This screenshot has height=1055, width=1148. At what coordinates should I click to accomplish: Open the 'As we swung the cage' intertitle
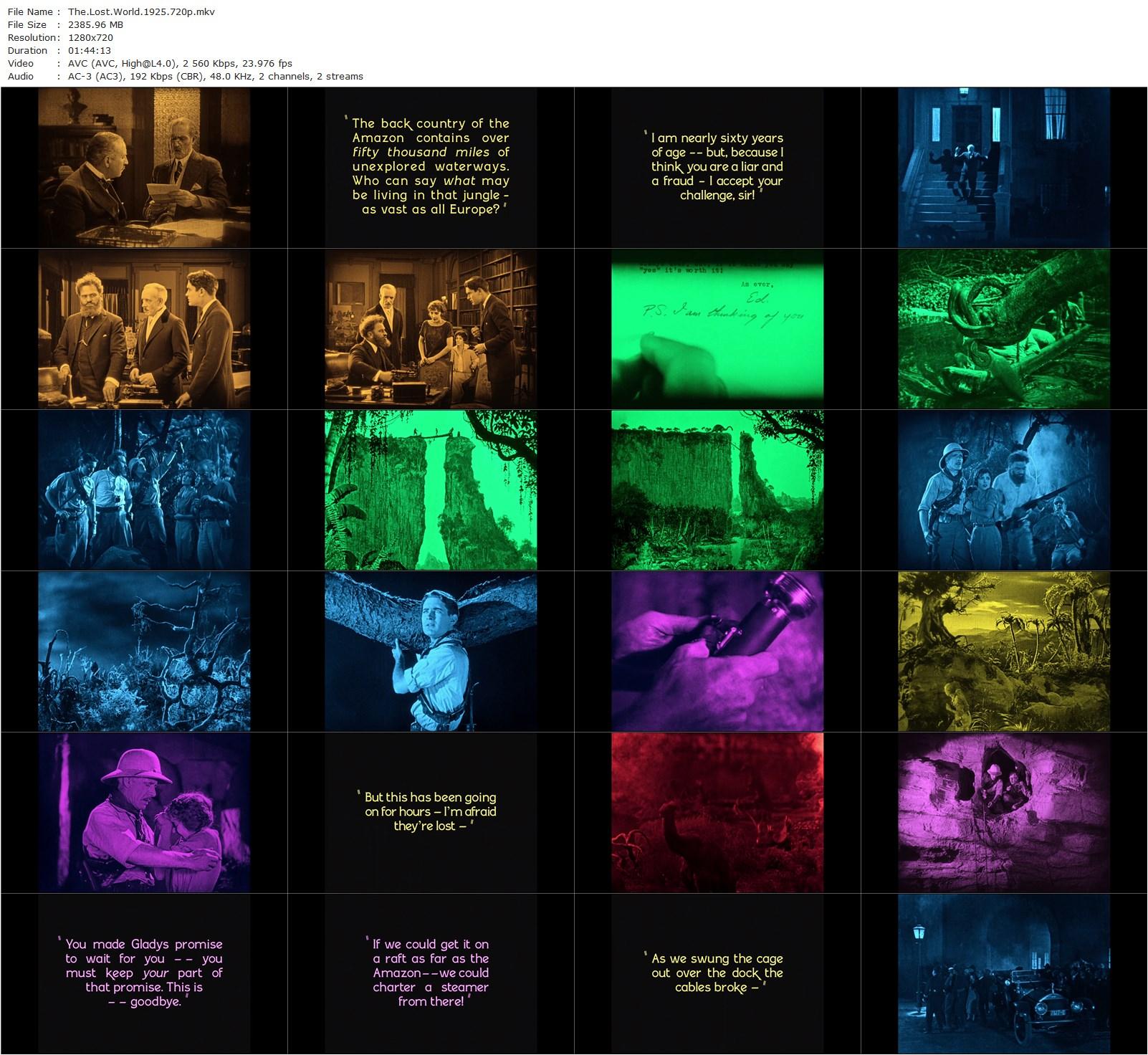click(x=717, y=973)
